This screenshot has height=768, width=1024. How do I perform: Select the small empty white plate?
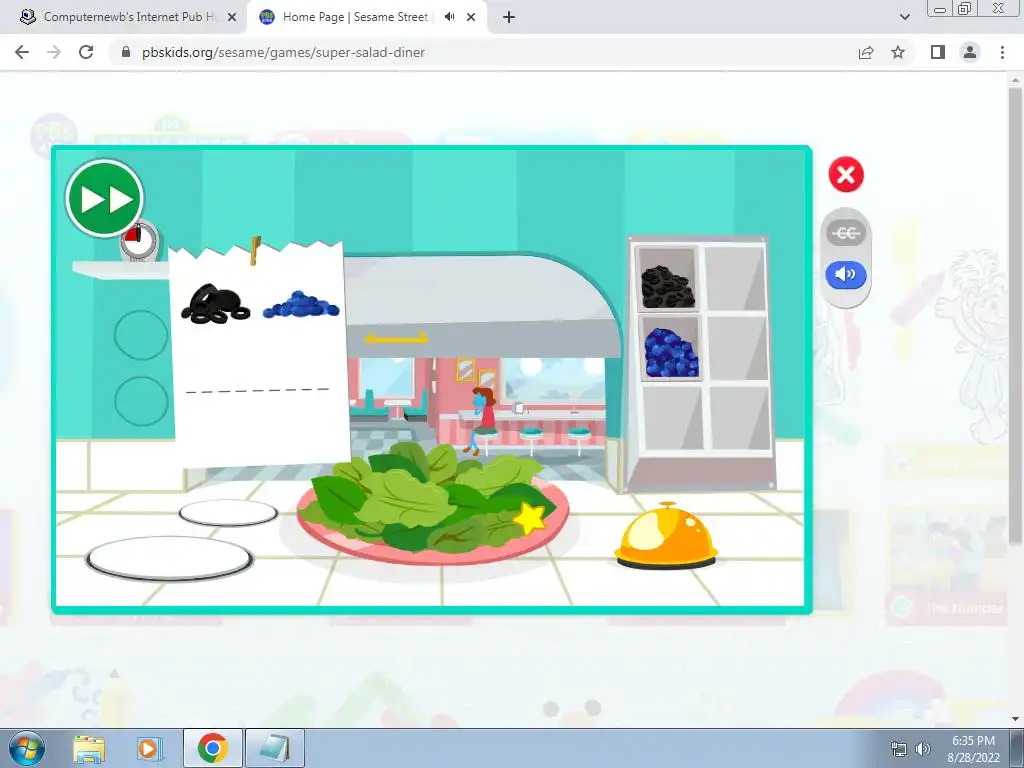(228, 513)
